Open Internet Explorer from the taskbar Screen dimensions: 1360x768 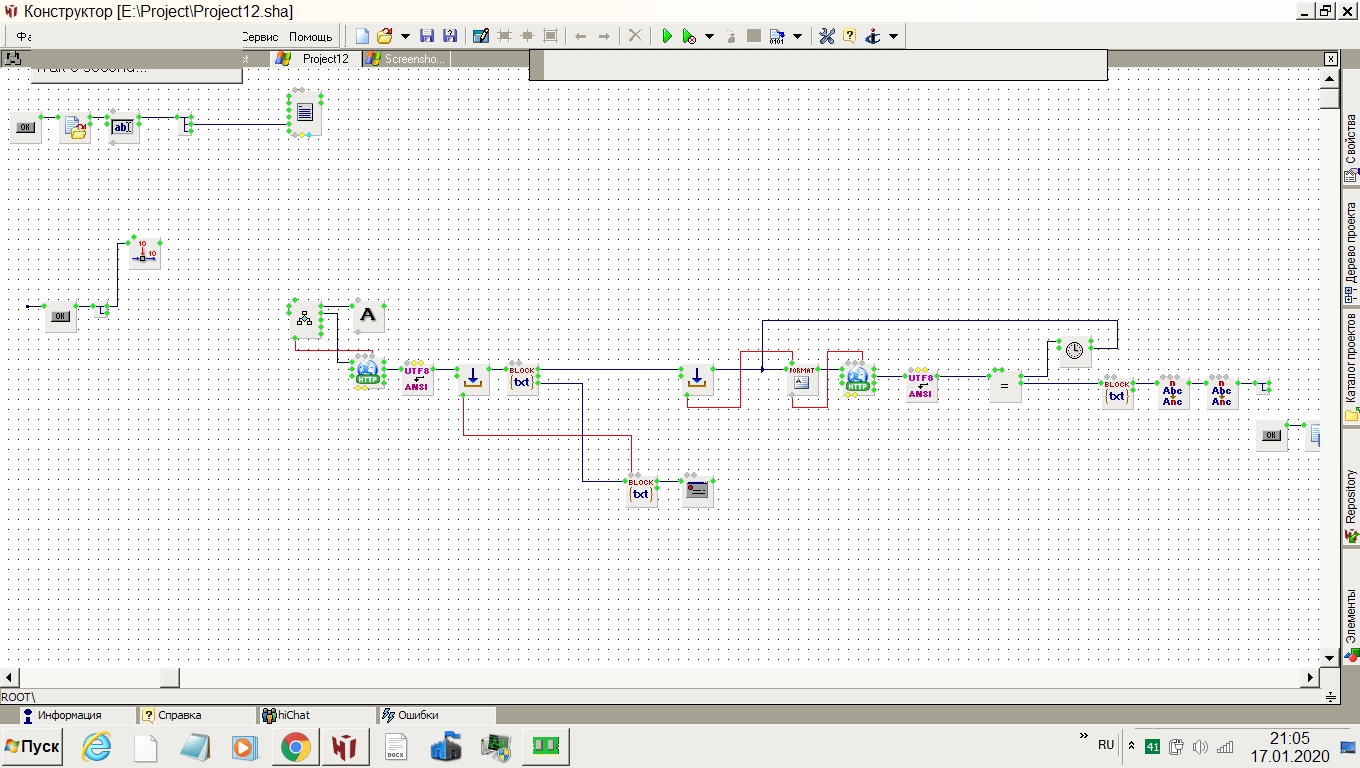pyautogui.click(x=97, y=747)
